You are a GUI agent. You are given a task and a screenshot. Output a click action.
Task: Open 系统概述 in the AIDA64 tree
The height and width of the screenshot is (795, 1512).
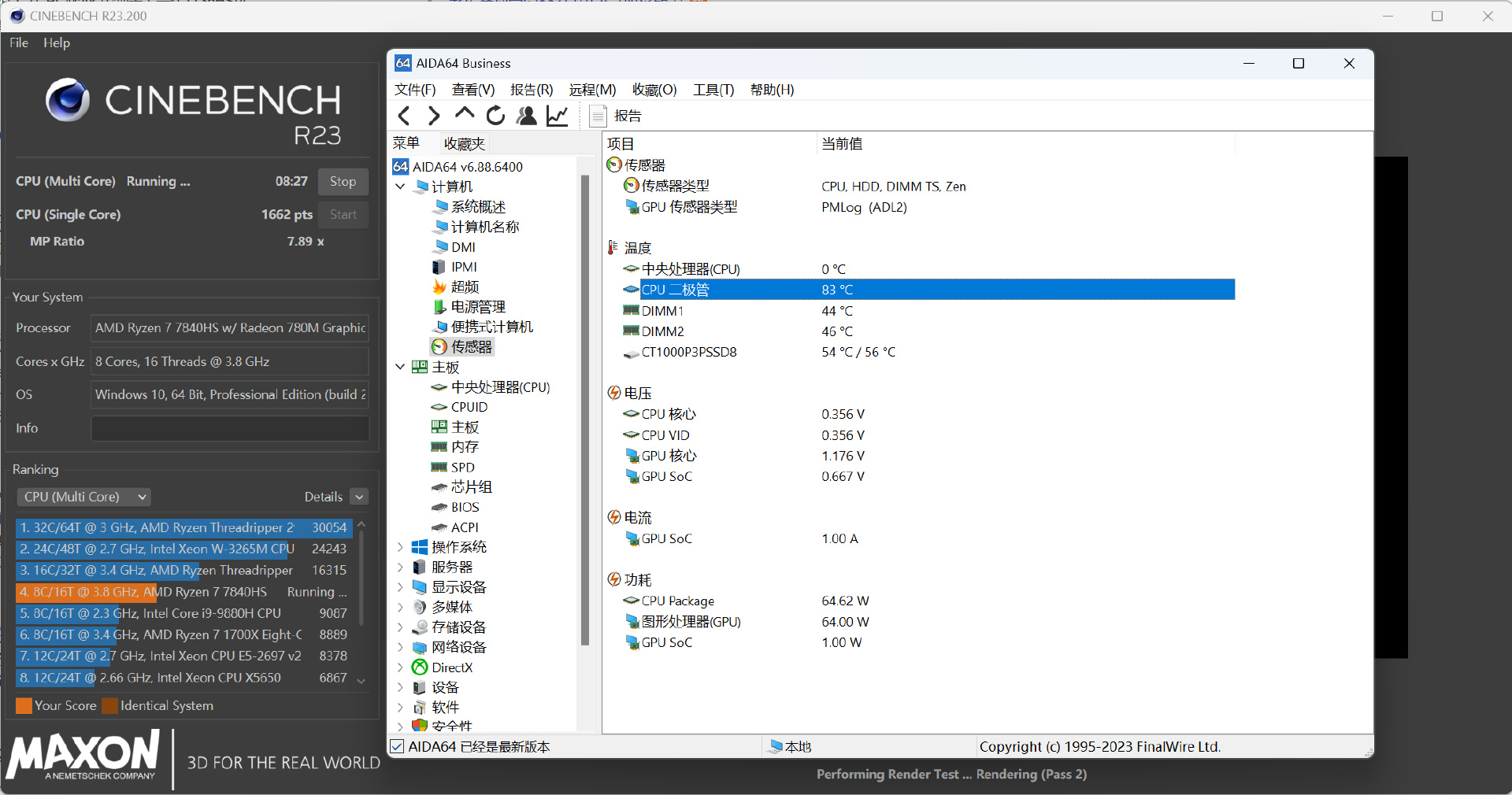[x=469, y=206]
